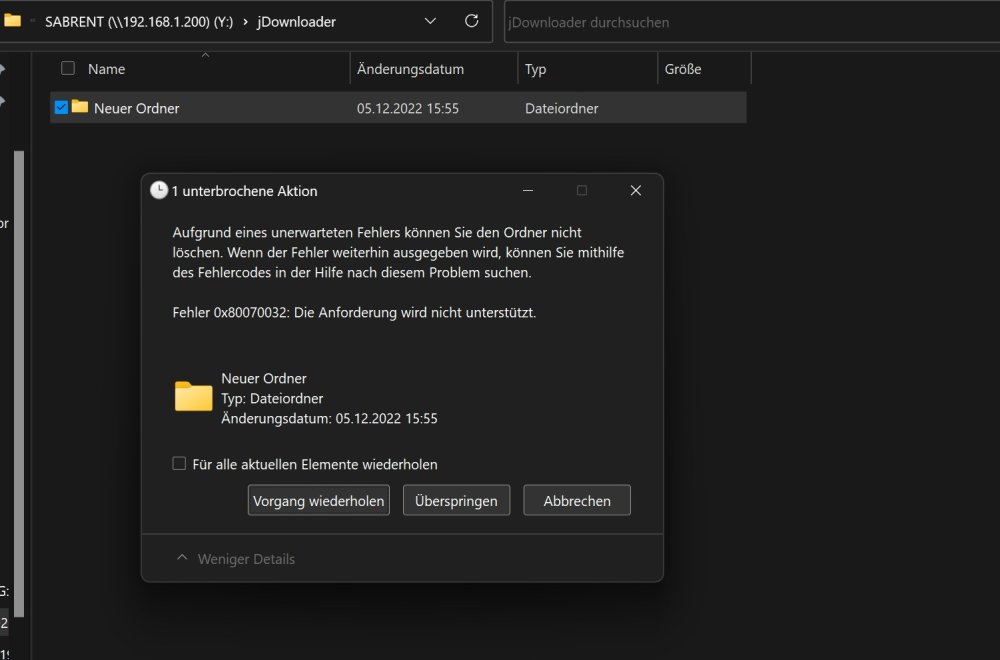Minimize the '1 unterbrochene Aktion' dialog
The width and height of the screenshot is (1000, 660).
[x=528, y=191]
